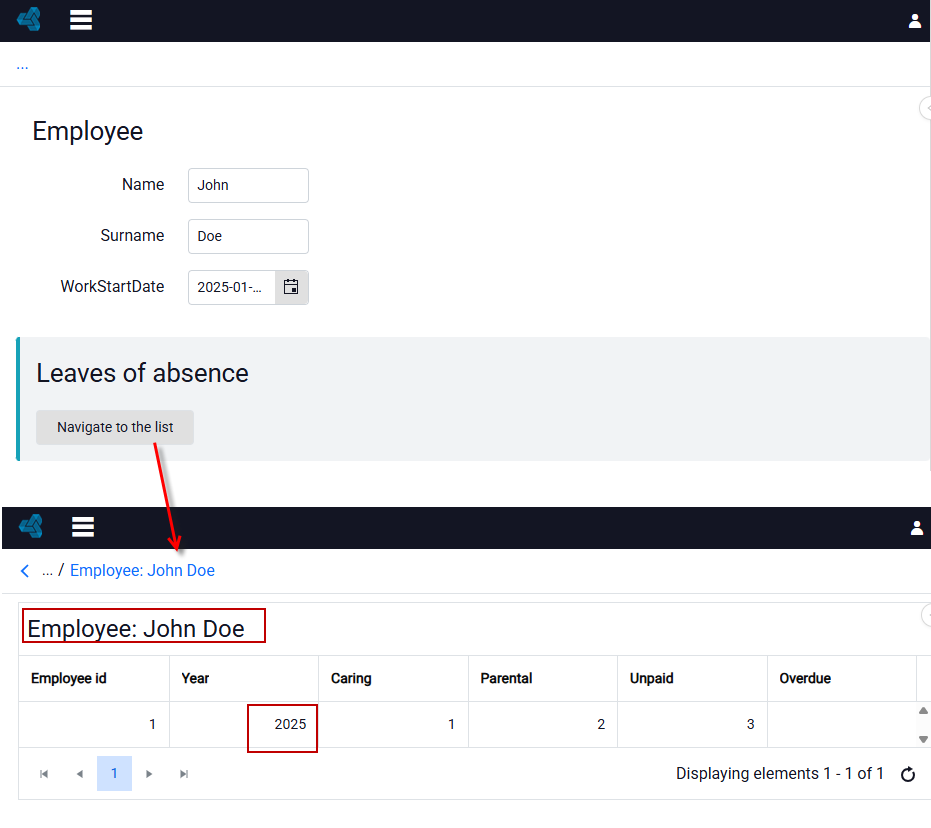The width and height of the screenshot is (931, 828).
Task: Refresh the leaves of absence grid
Action: (x=908, y=775)
